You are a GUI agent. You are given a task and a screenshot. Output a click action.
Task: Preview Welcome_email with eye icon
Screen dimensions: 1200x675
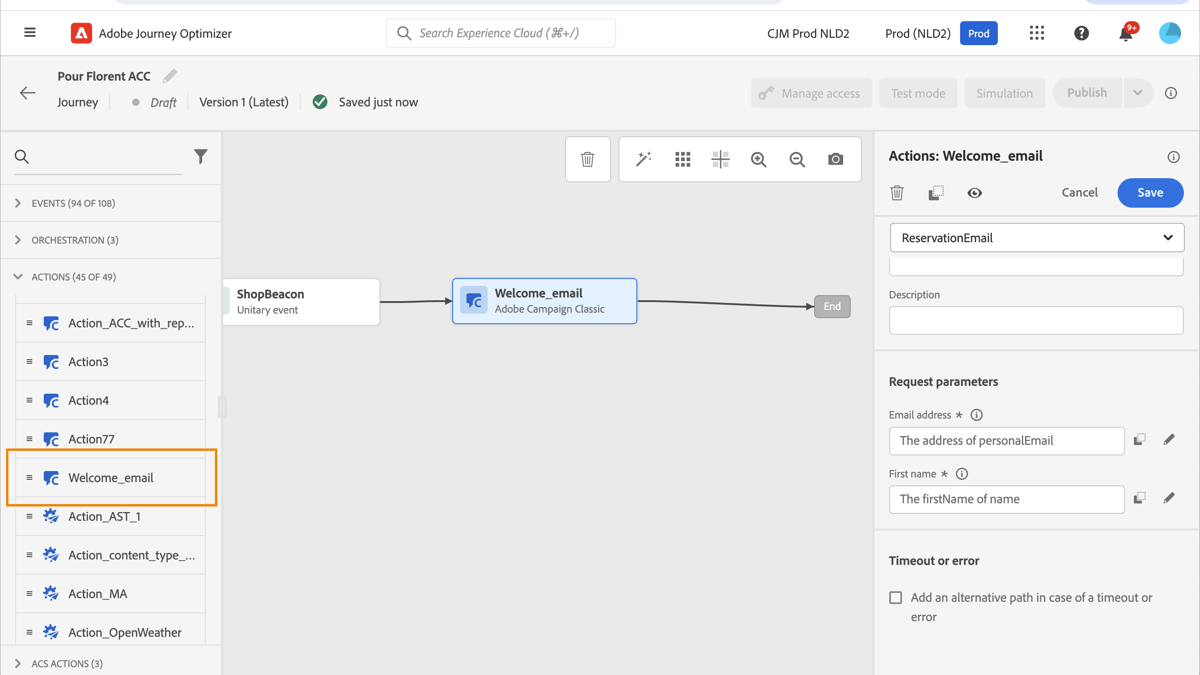[x=974, y=192]
